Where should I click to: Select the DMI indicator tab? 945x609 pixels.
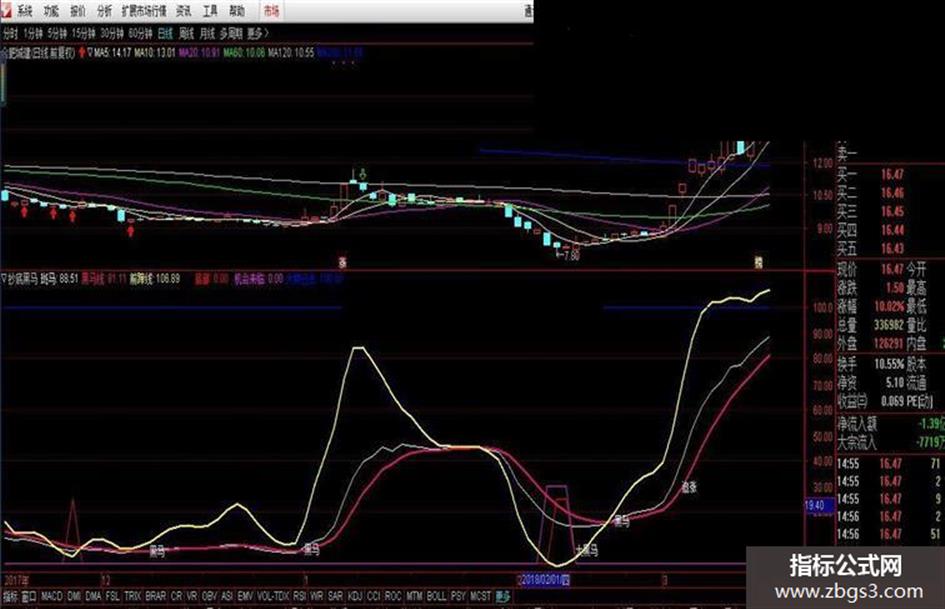[x=74, y=596]
